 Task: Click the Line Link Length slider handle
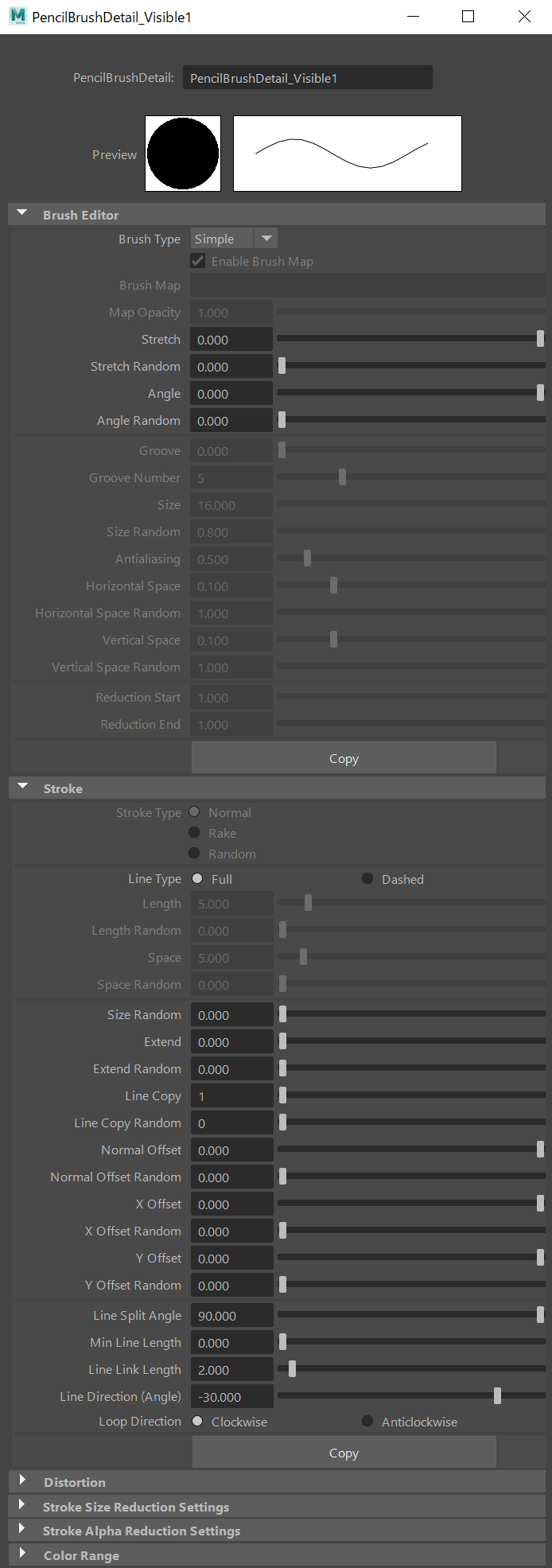point(293,1369)
